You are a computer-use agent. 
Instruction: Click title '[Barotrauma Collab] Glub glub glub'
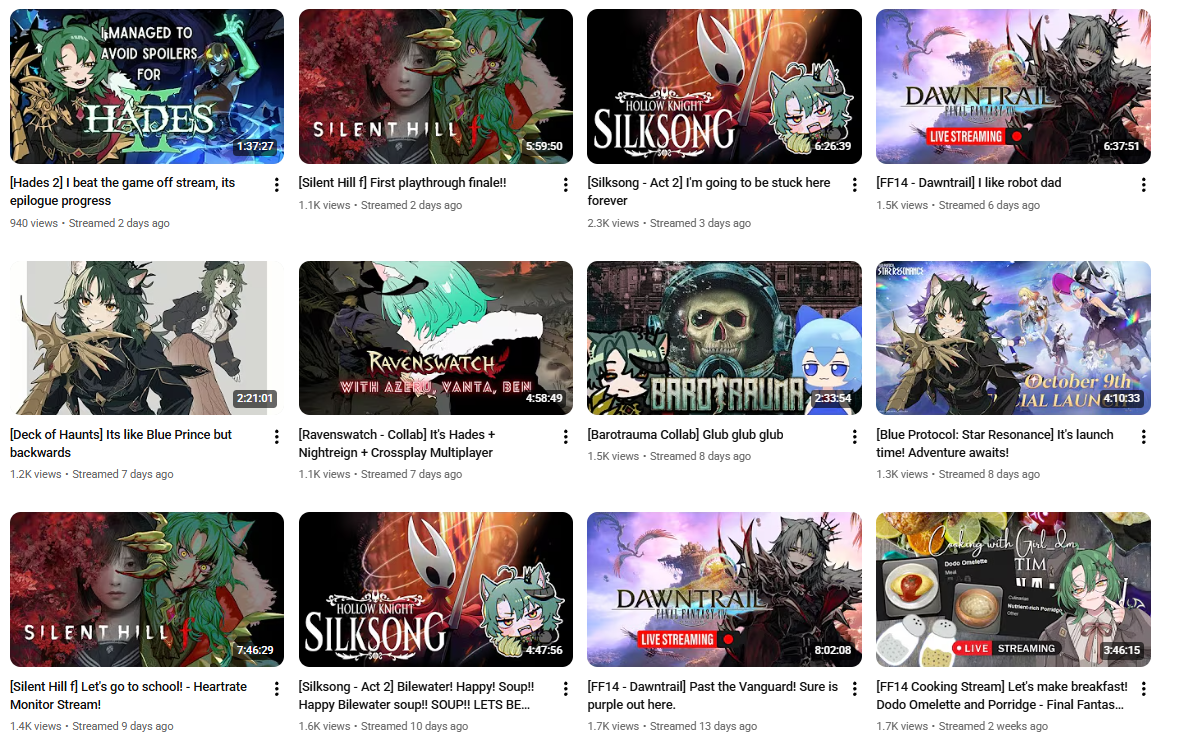[685, 435]
